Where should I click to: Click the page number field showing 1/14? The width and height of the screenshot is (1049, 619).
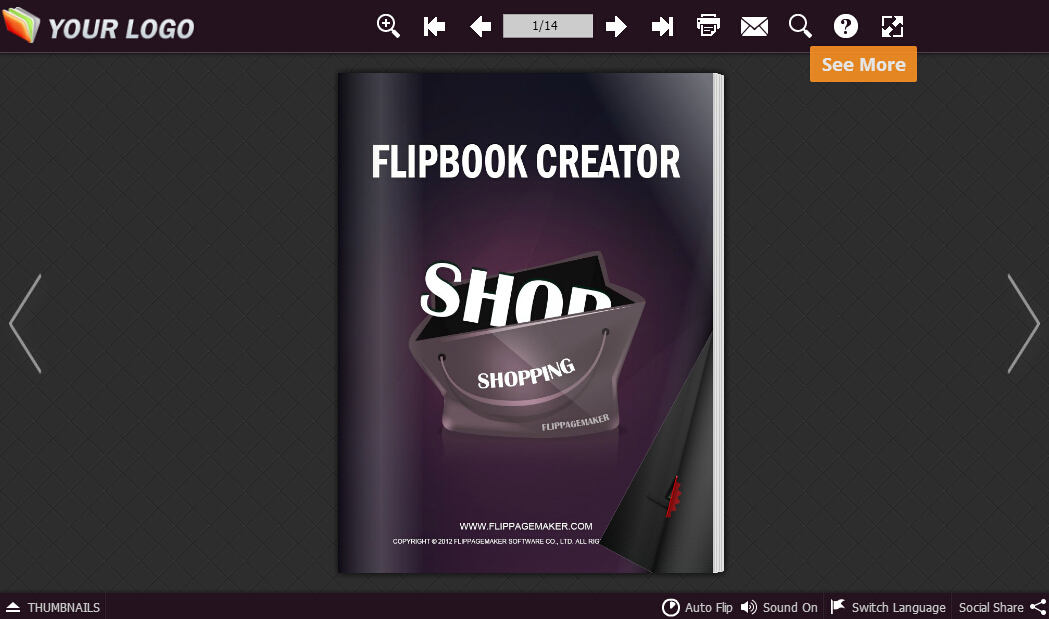coord(547,26)
